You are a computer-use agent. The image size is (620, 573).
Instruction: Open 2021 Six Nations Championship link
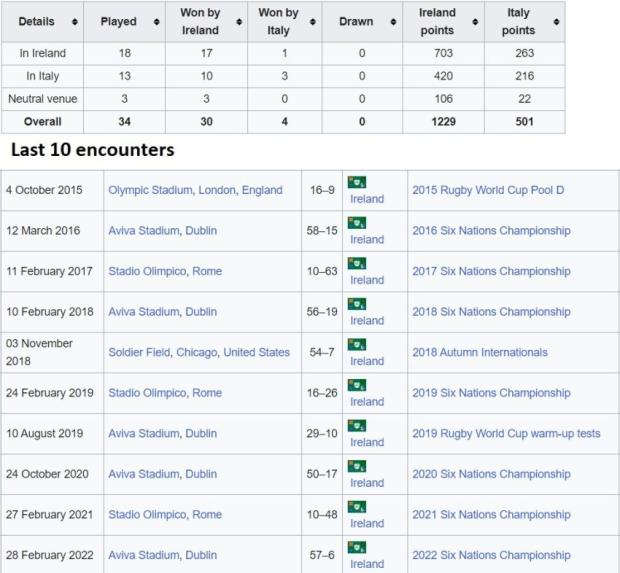pyautogui.click(x=491, y=514)
